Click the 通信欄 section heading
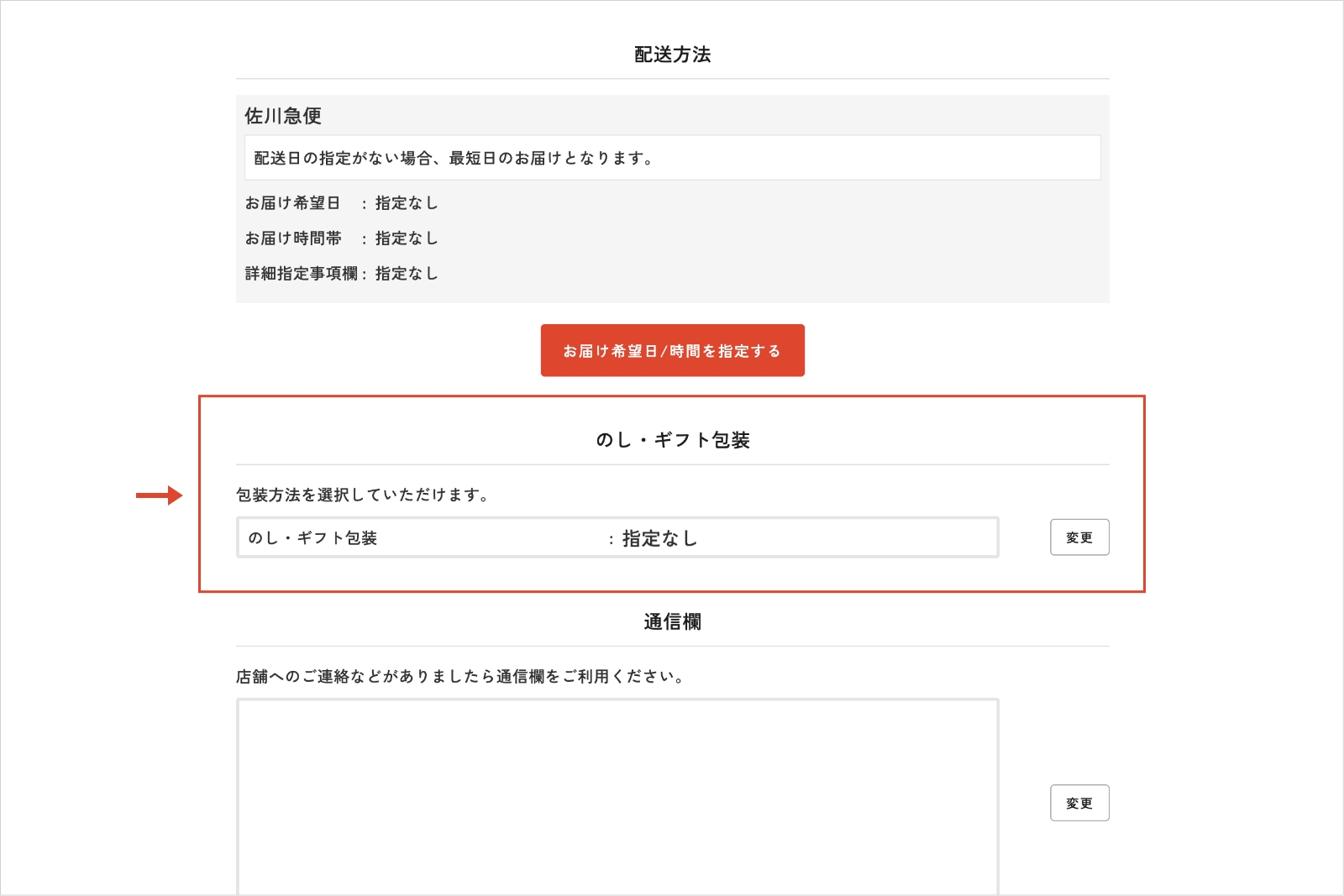Viewport: 1344px width, 896px height. (x=672, y=621)
